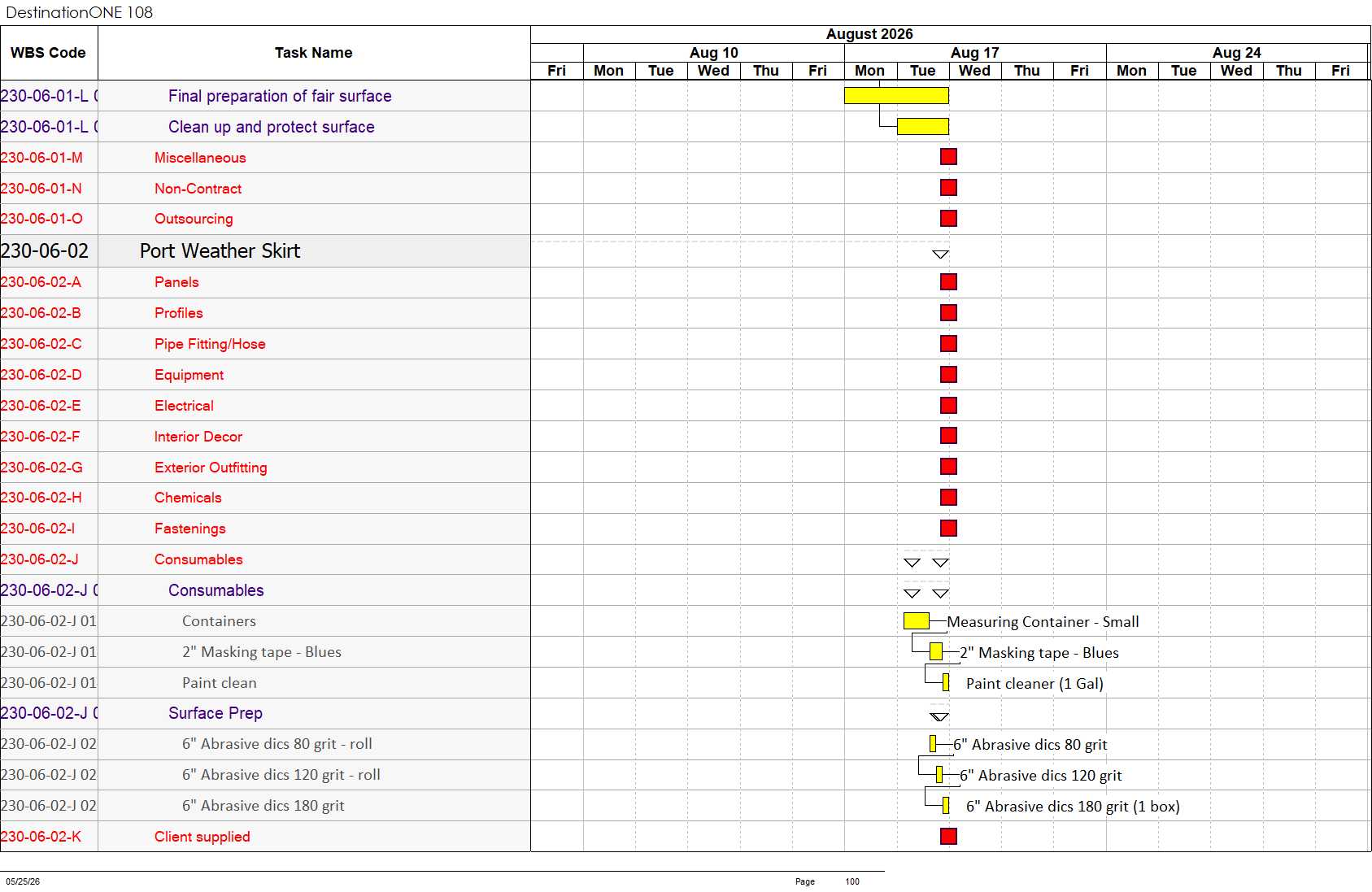Click the Surface Prep summary triangle marker
Image resolution: width=1372 pixels, height=892 pixels.
coord(939,717)
